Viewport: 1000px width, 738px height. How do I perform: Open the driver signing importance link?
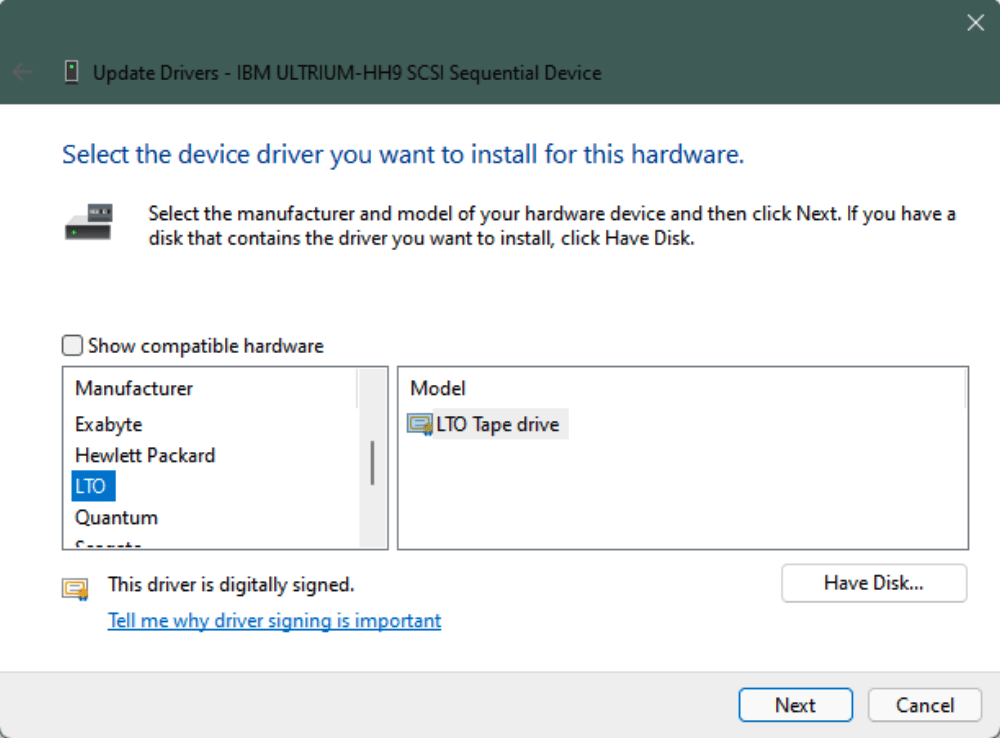click(274, 620)
